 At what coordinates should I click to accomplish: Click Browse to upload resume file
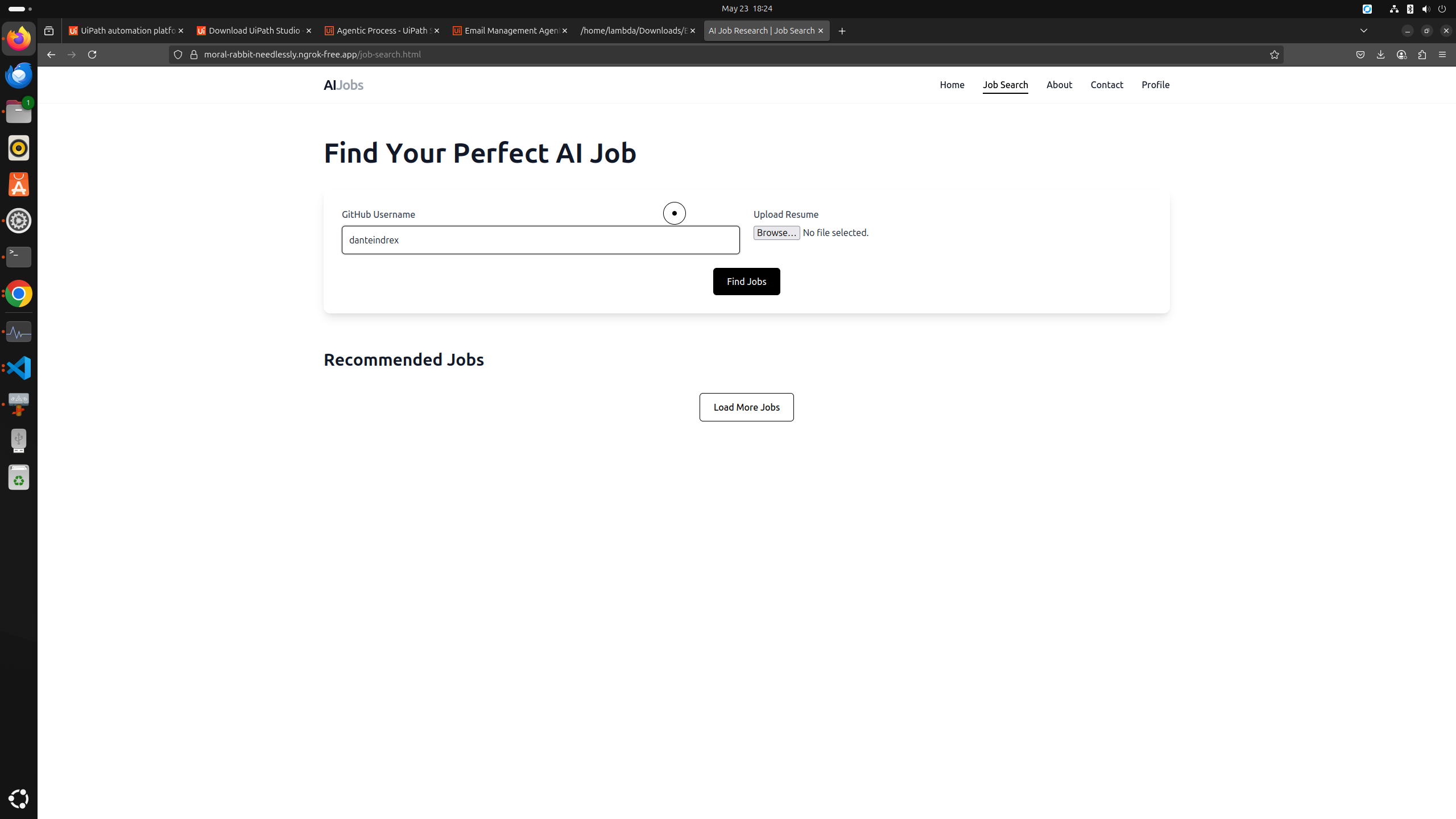coord(776,233)
